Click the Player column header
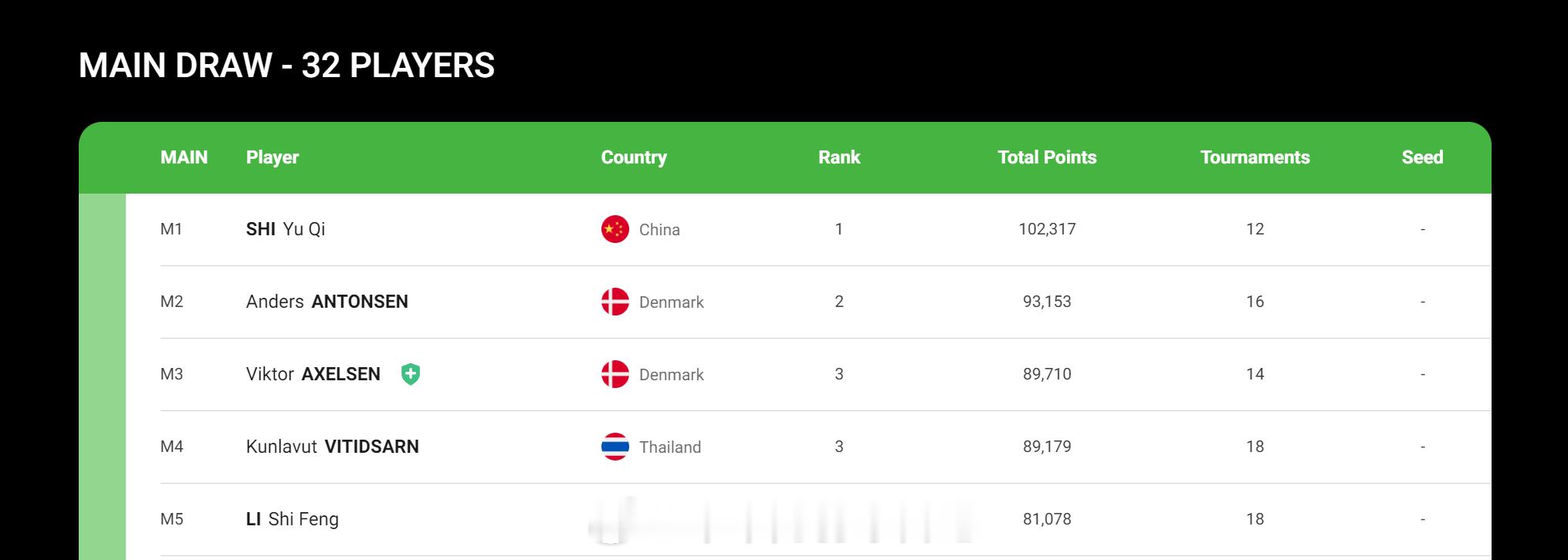Screen dimensions: 1568x560 [x=273, y=157]
